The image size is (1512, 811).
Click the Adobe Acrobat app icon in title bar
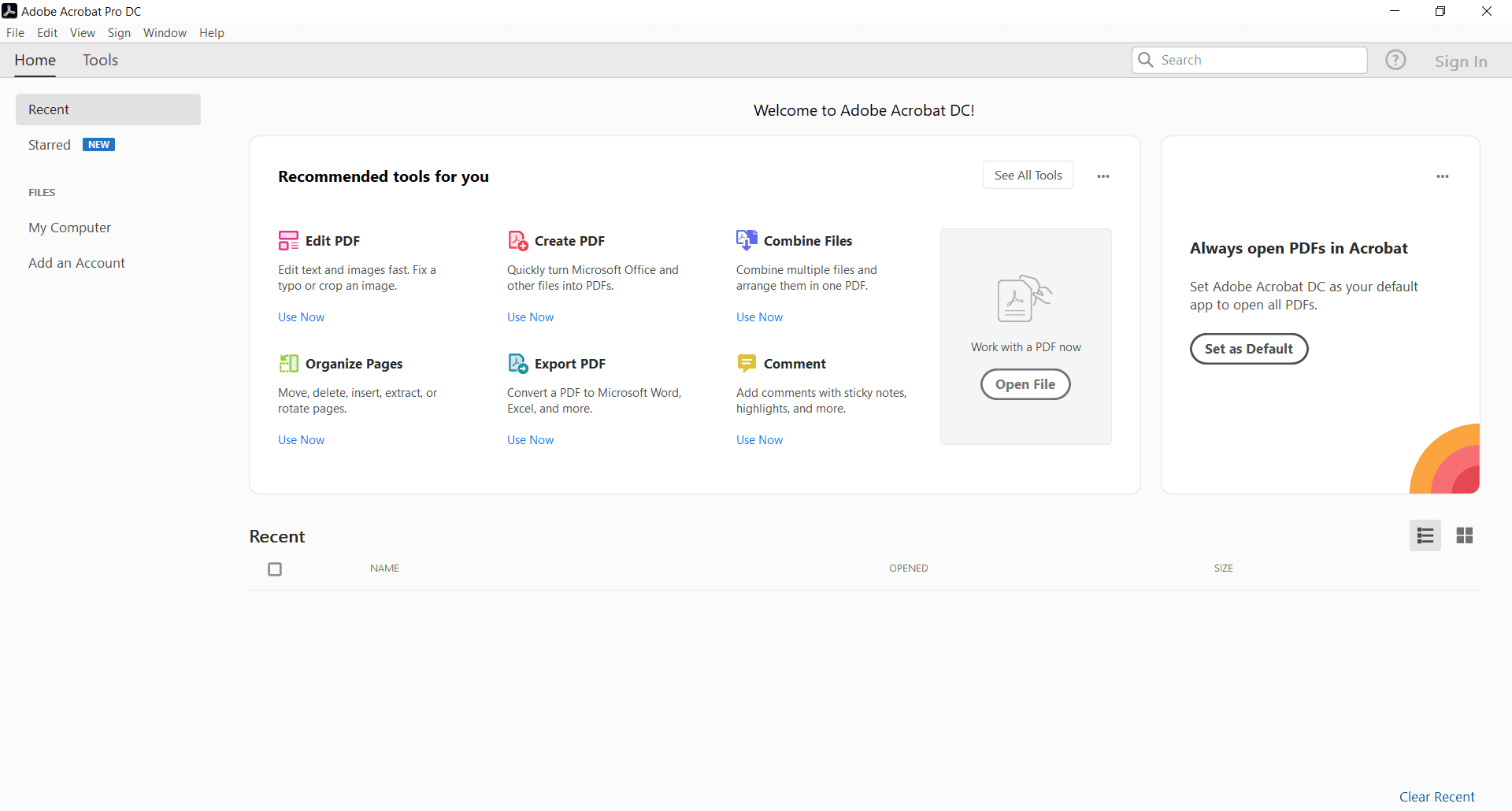coord(9,11)
